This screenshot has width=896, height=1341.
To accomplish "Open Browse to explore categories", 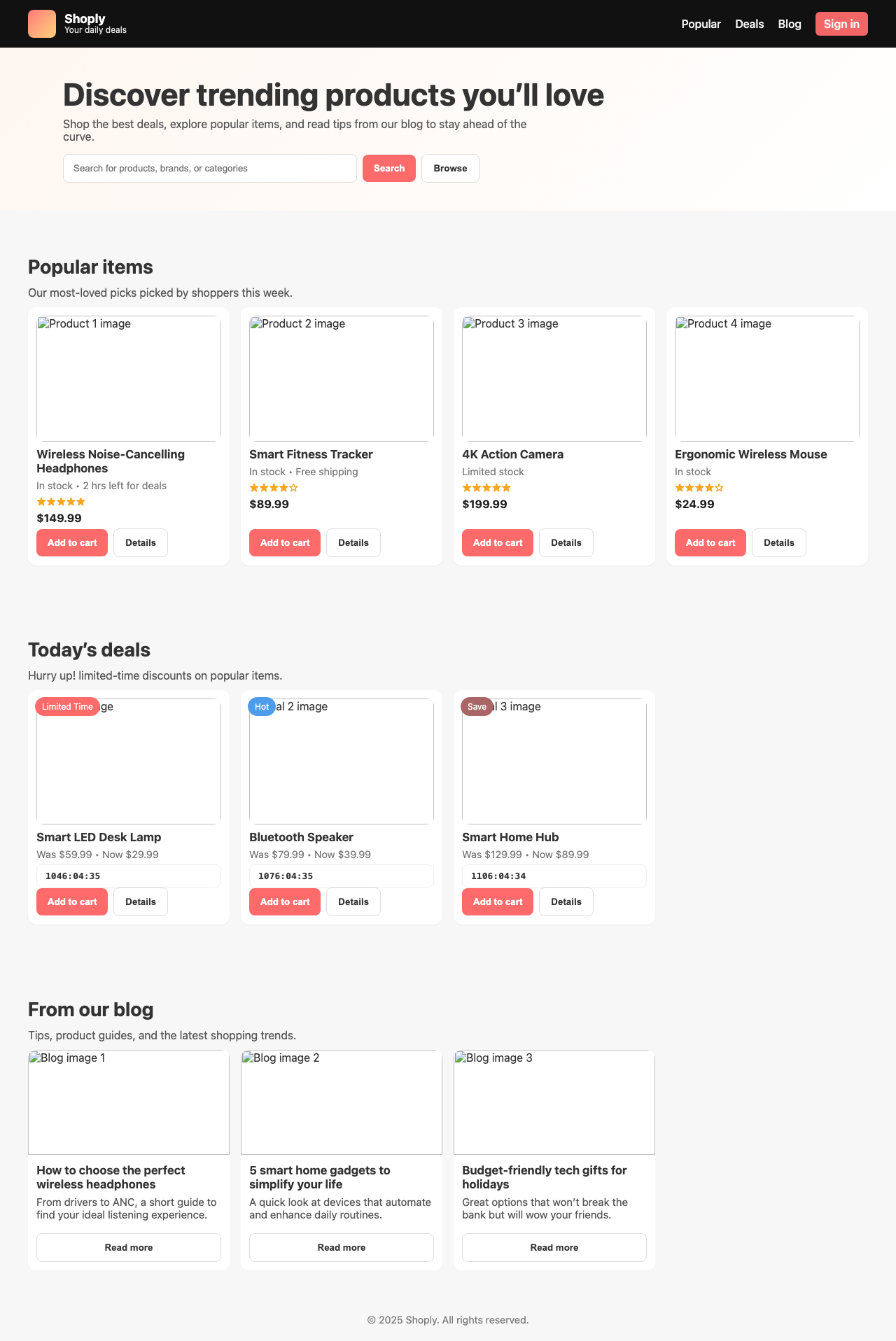I will [x=450, y=168].
